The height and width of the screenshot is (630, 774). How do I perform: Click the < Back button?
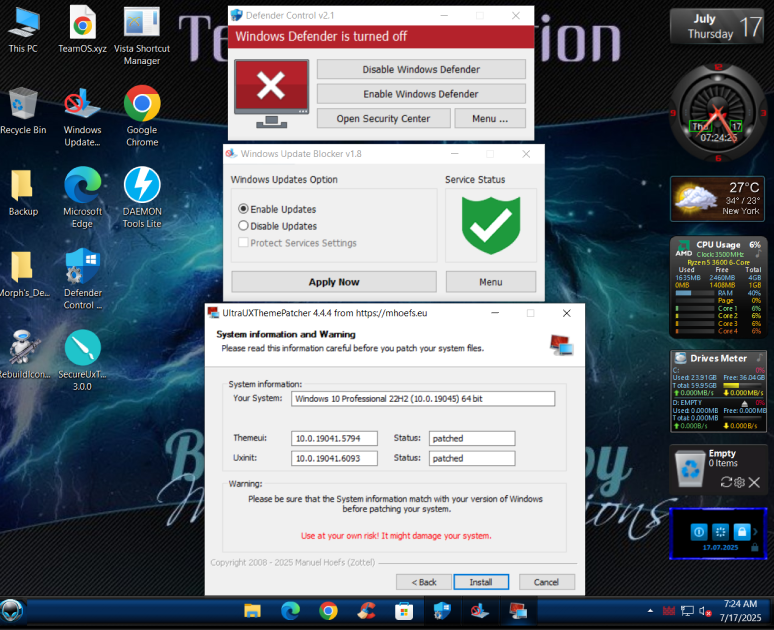424,582
